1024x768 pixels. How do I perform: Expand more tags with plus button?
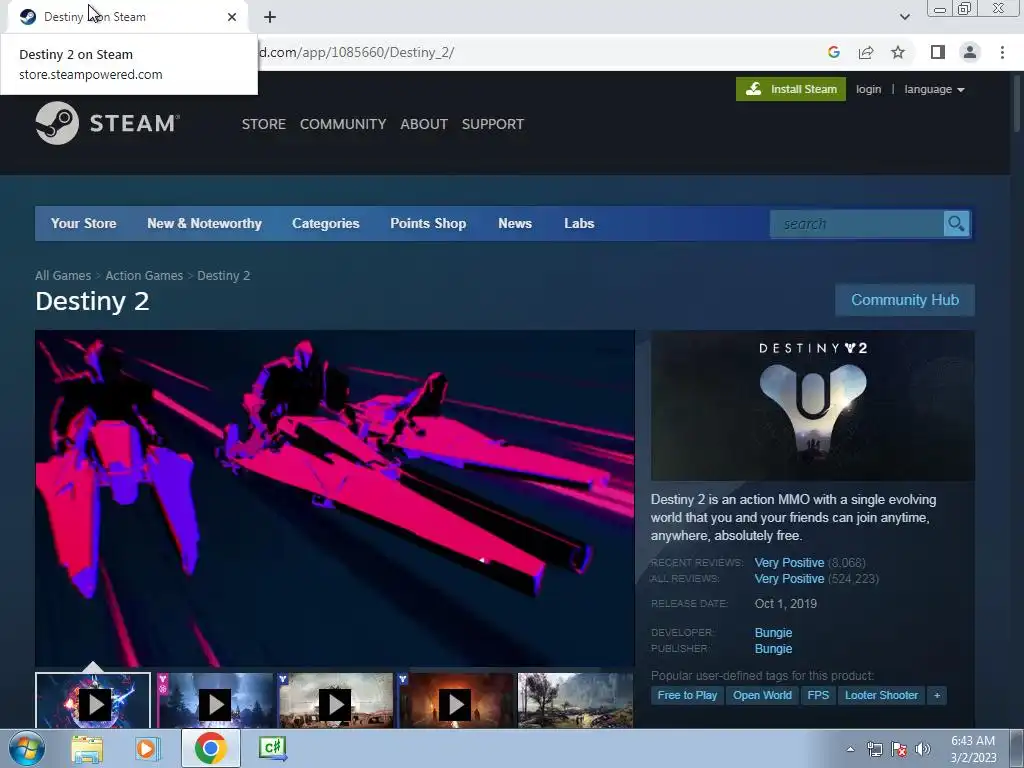coord(937,696)
